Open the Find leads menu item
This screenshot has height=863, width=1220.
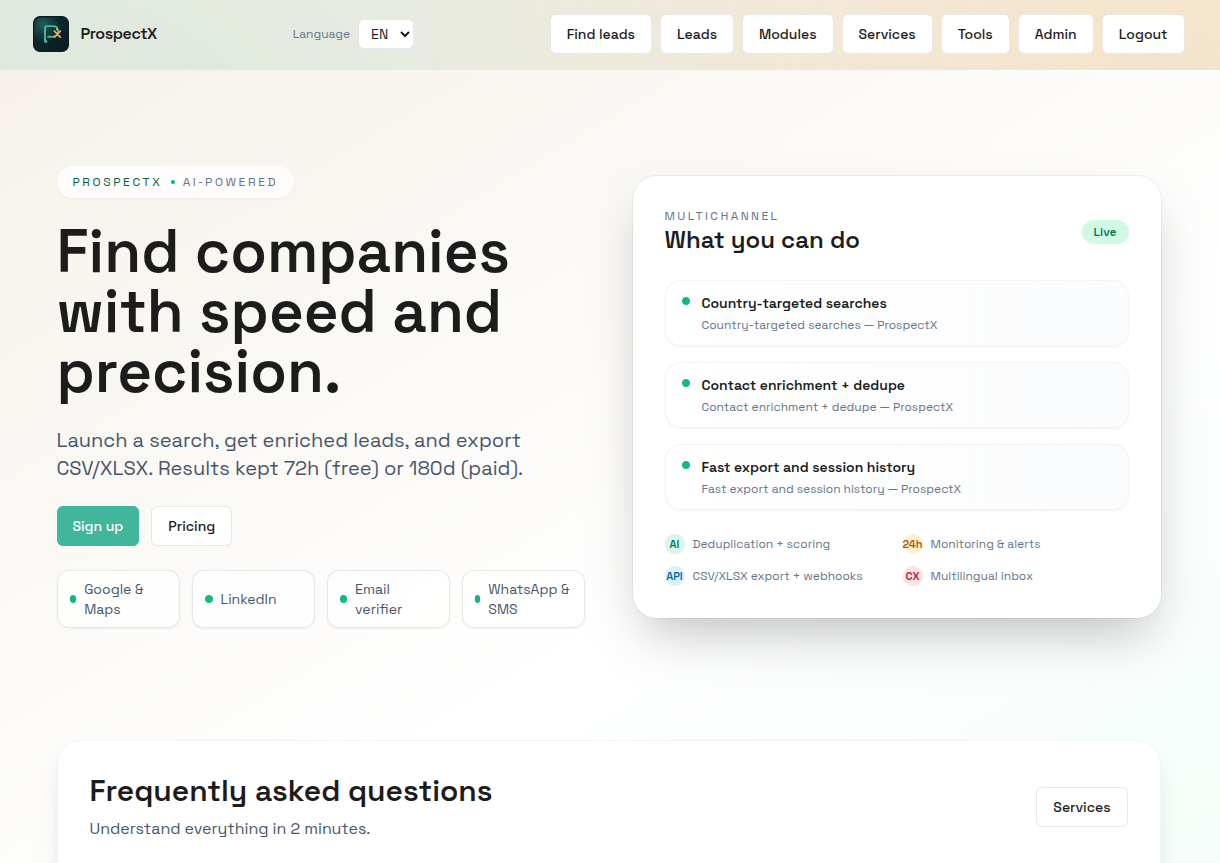coord(600,33)
